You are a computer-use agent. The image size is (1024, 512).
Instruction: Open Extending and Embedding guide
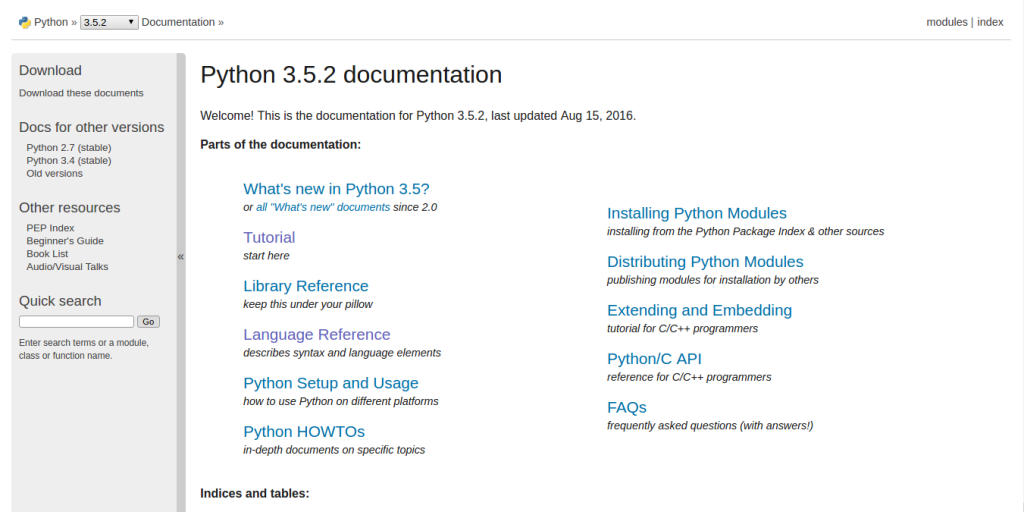coord(699,310)
